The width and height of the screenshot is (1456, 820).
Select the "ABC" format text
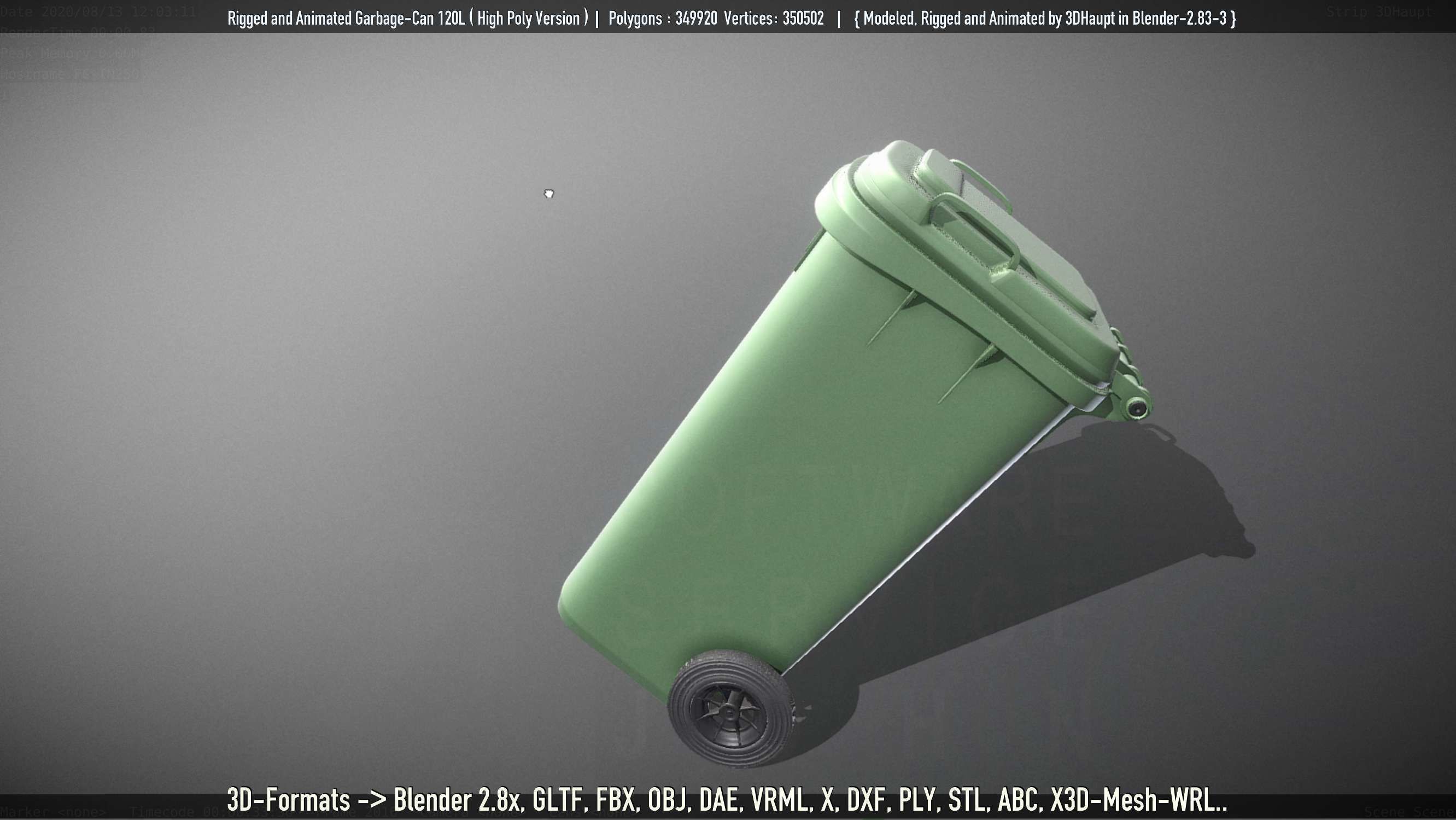pos(1019,800)
